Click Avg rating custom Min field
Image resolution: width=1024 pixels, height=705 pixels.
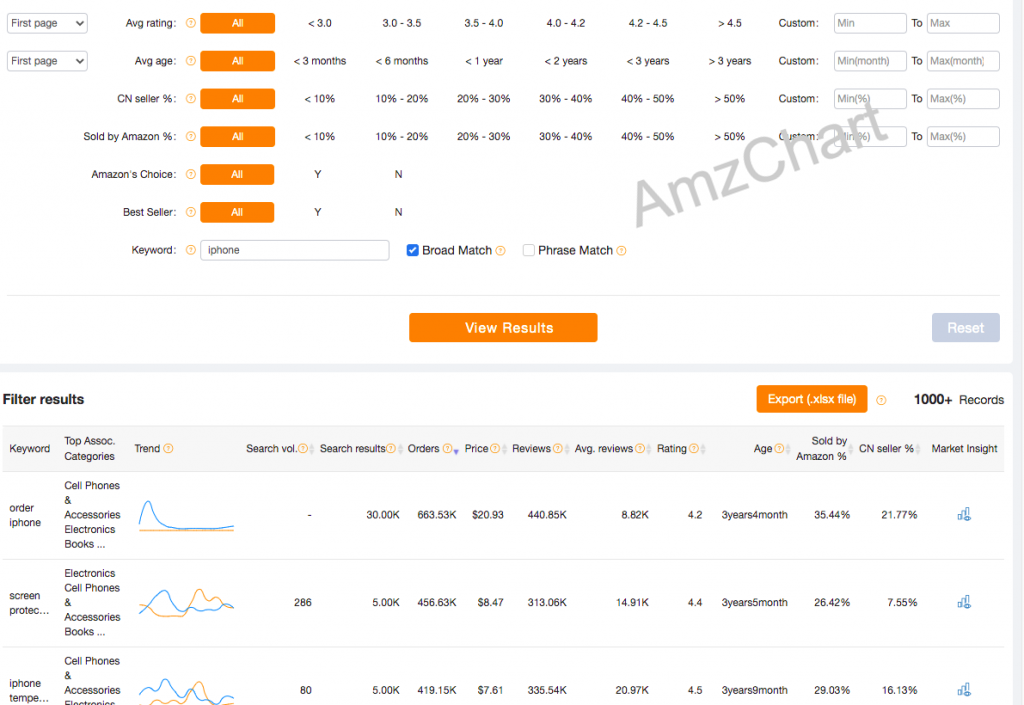[870, 23]
